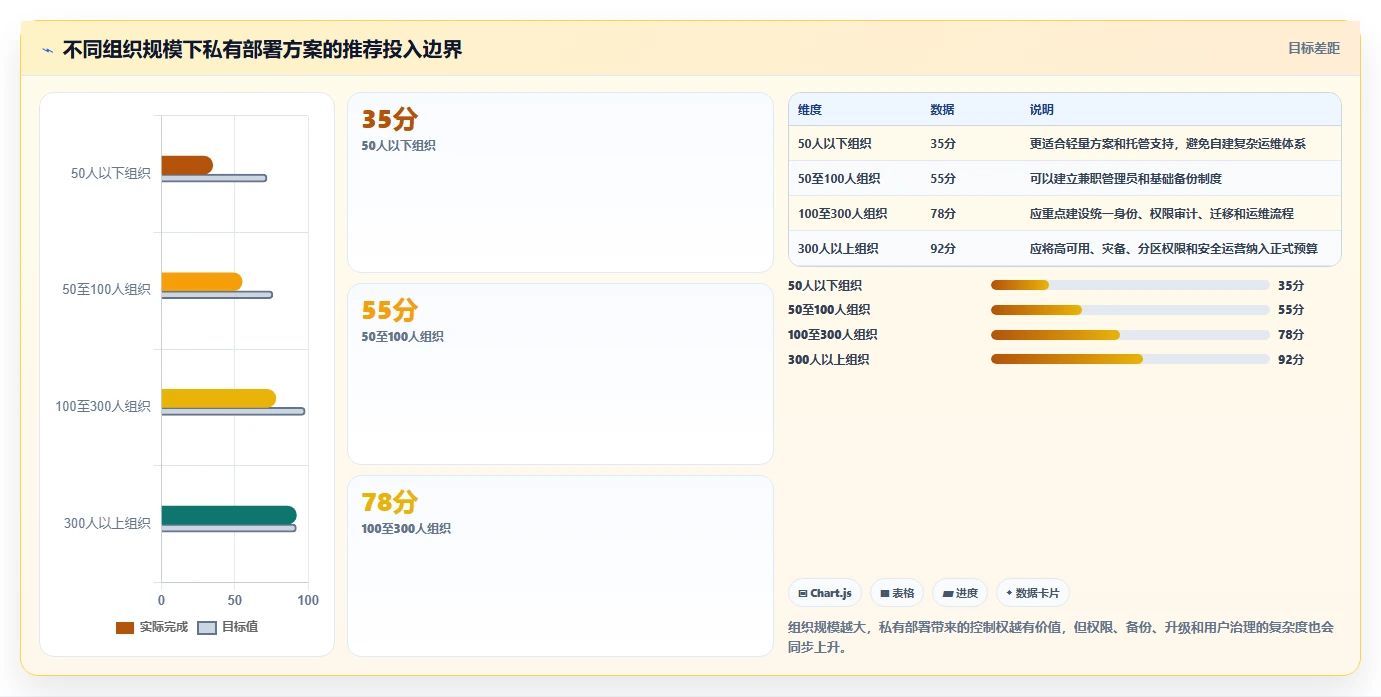Click the 目标差距 label in header
1381x697 pixels.
tap(1313, 48)
